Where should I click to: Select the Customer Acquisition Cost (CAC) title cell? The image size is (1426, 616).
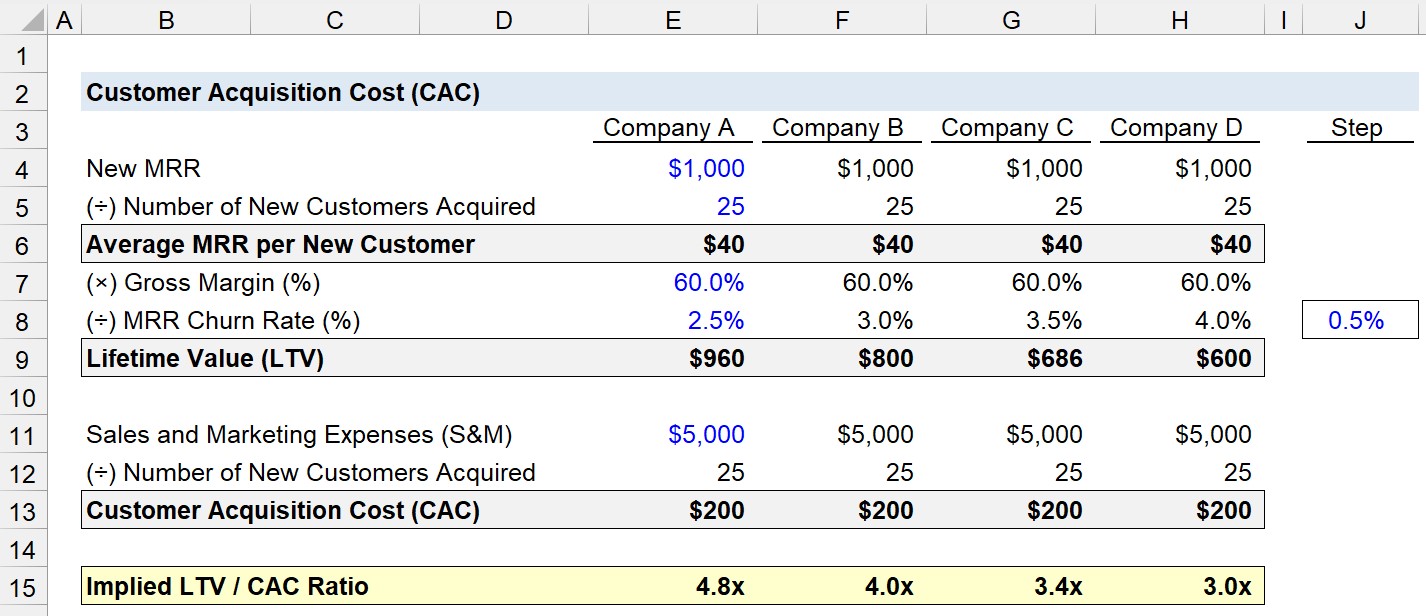click(x=283, y=93)
